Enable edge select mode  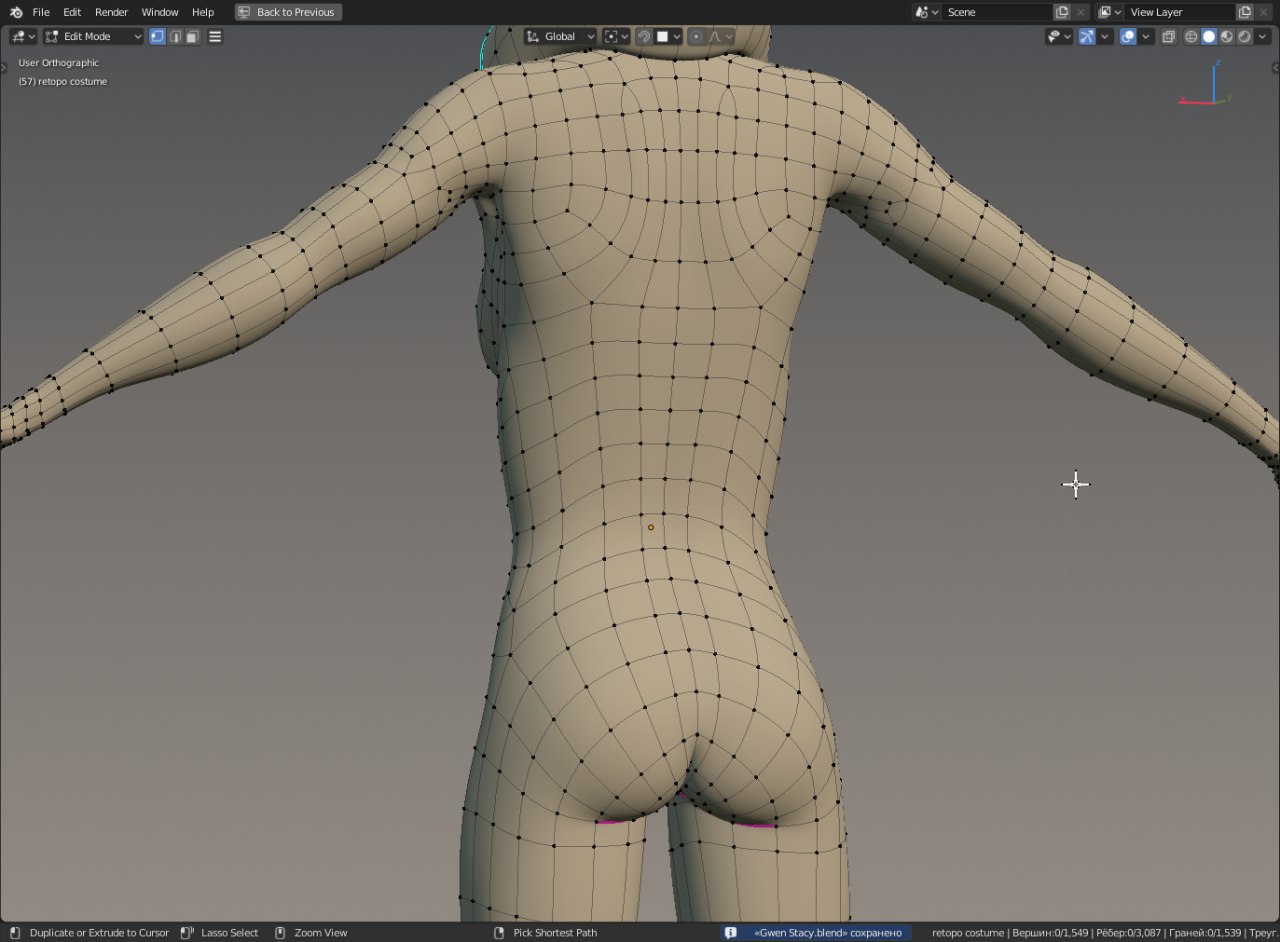pos(175,36)
